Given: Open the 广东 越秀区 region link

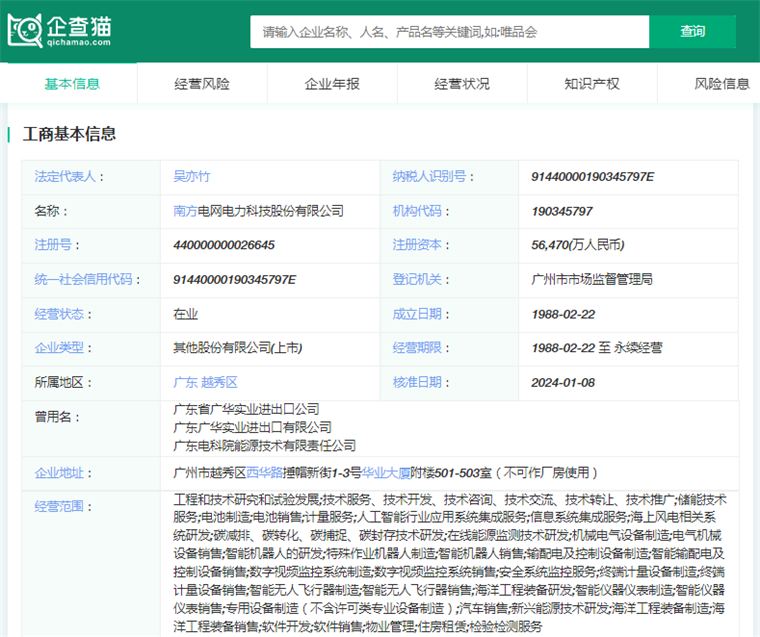Looking at the screenshot, I should [205, 382].
